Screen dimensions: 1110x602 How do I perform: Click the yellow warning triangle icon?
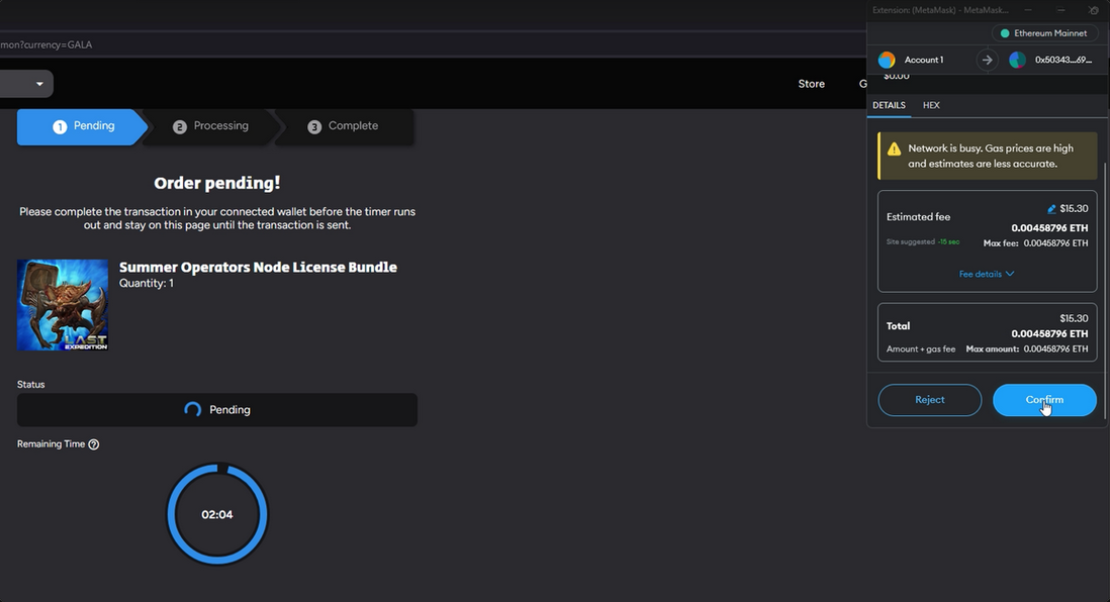coord(894,149)
